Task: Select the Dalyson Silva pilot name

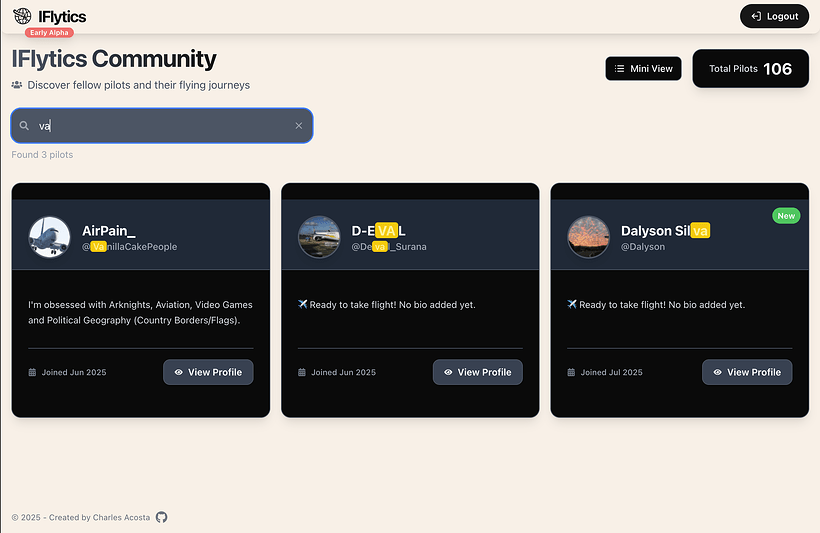Action: pos(665,231)
